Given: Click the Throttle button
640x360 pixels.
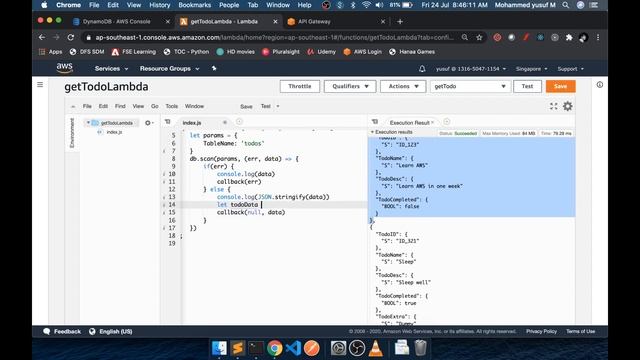Looking at the screenshot, I should click(x=300, y=86).
